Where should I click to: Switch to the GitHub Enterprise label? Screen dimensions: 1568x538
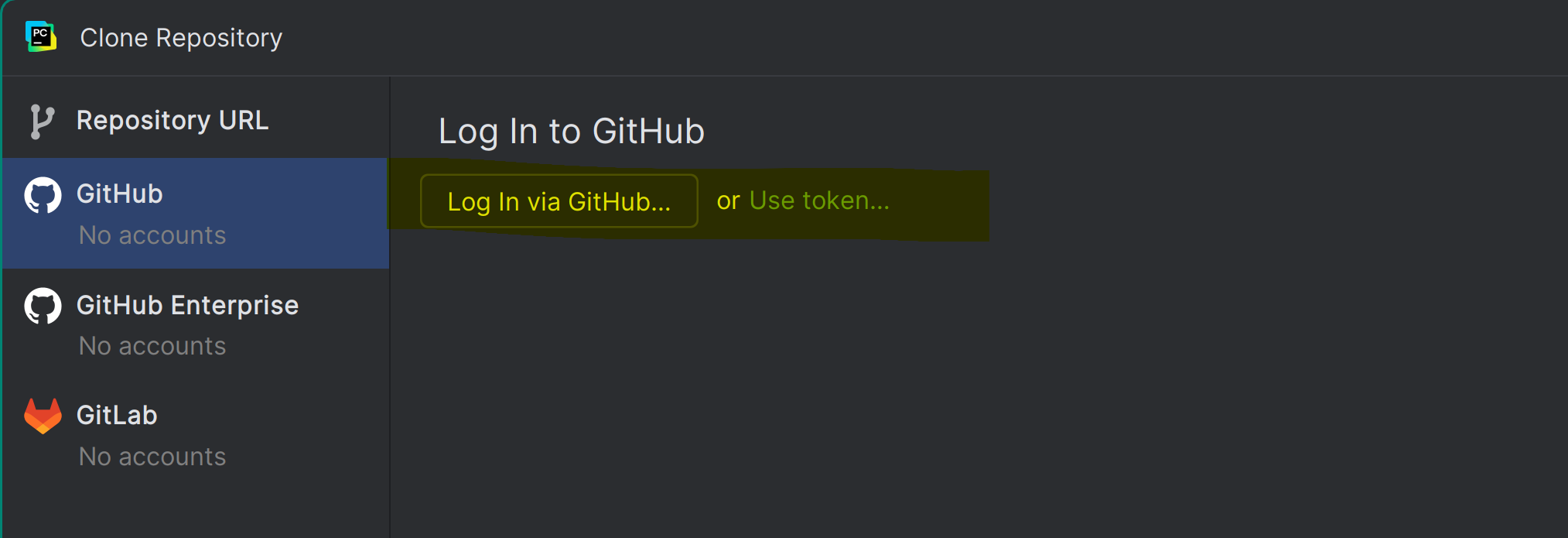tap(187, 305)
